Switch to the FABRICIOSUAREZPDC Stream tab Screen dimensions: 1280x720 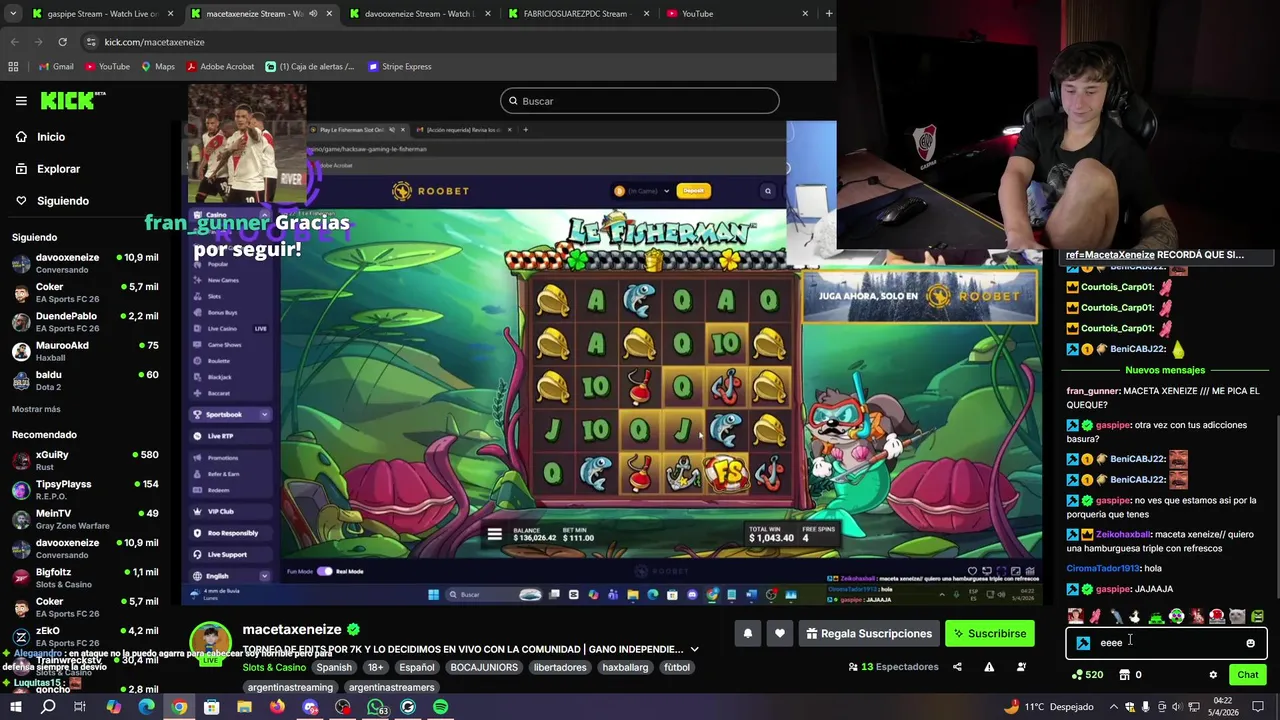coord(576,14)
